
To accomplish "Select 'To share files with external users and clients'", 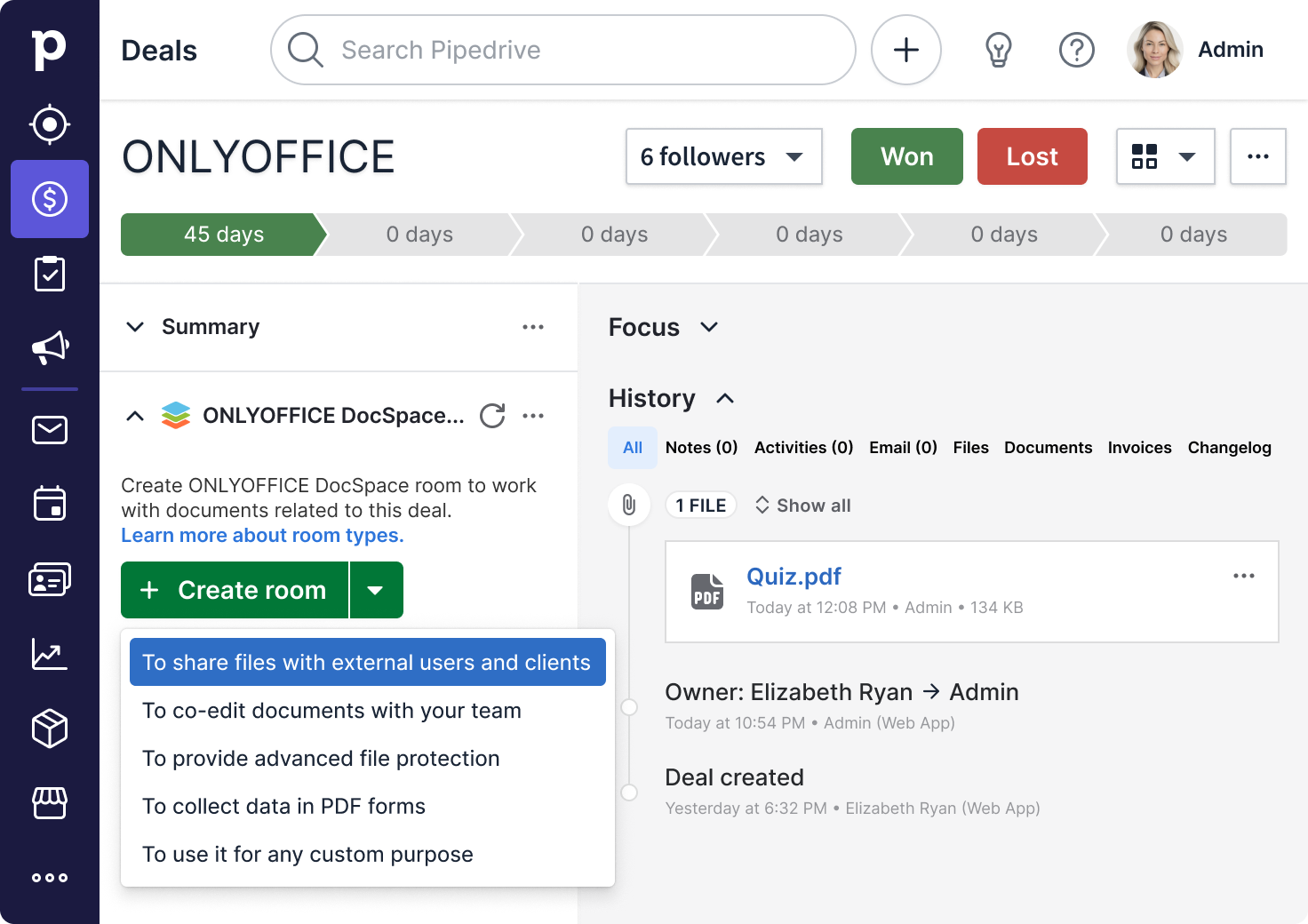I will (368, 662).
